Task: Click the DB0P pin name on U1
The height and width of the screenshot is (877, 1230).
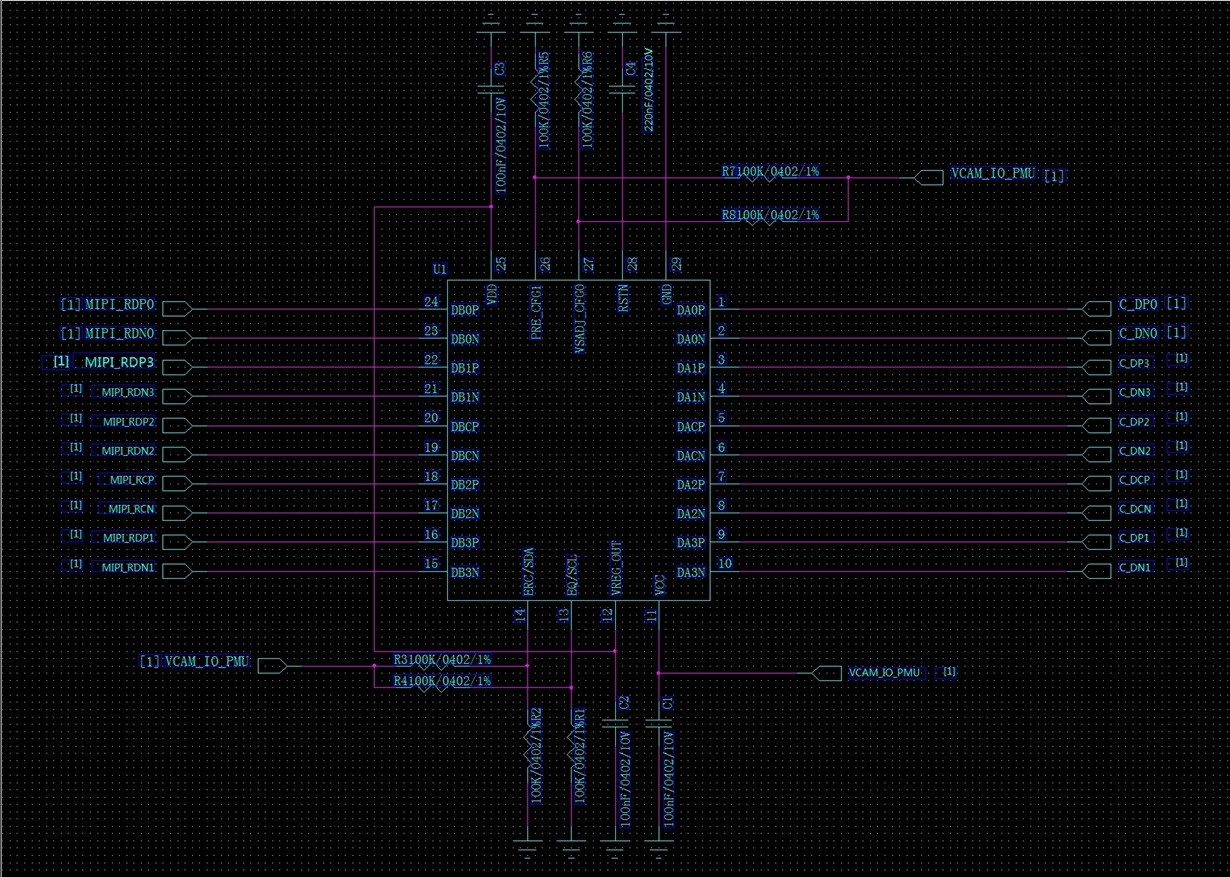Action: click(x=465, y=310)
